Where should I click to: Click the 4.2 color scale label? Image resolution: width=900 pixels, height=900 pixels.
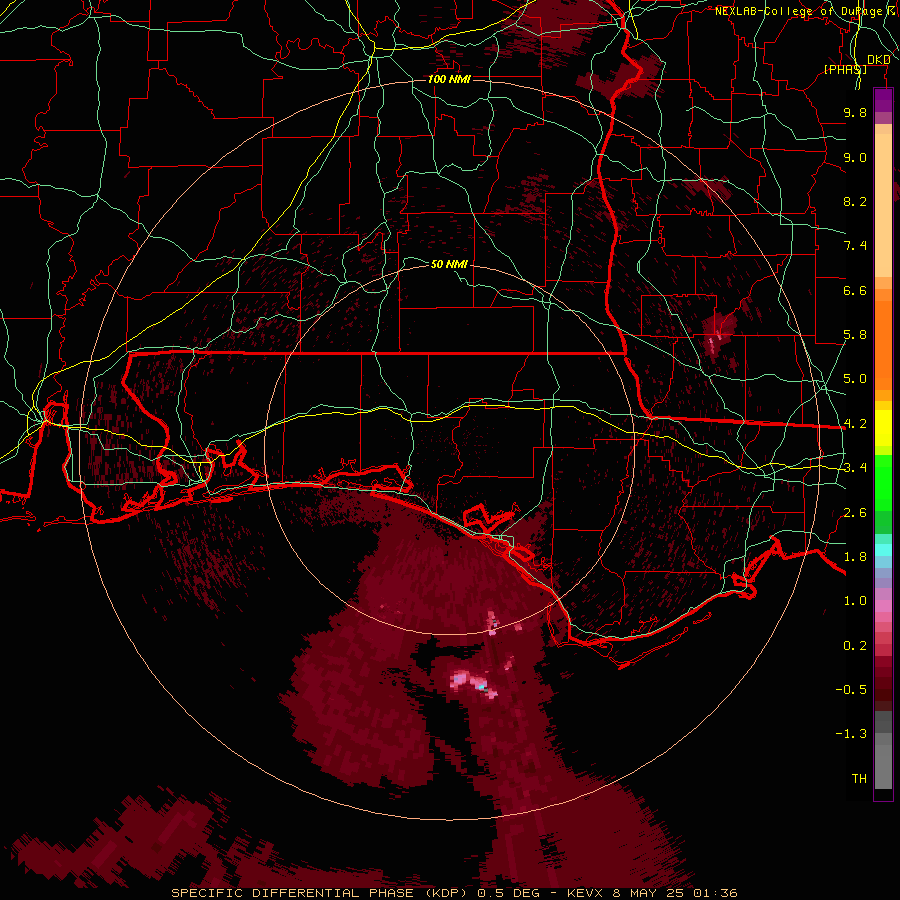[855, 424]
